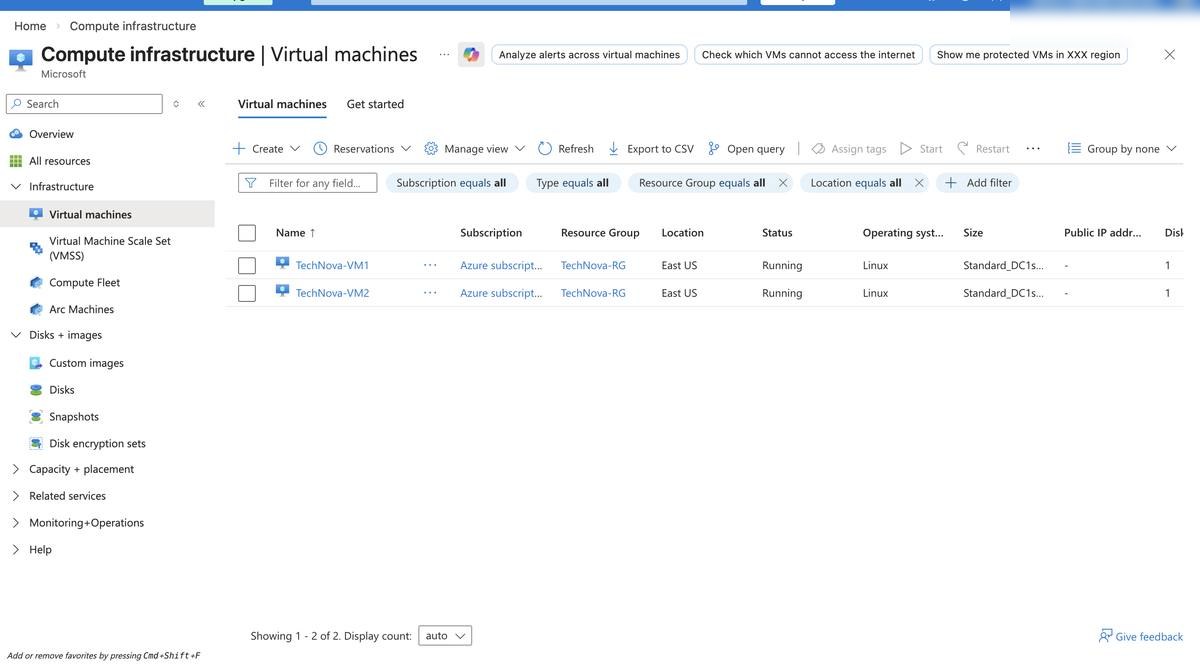Open the Create dropdown
1200x664 pixels.
266,148
